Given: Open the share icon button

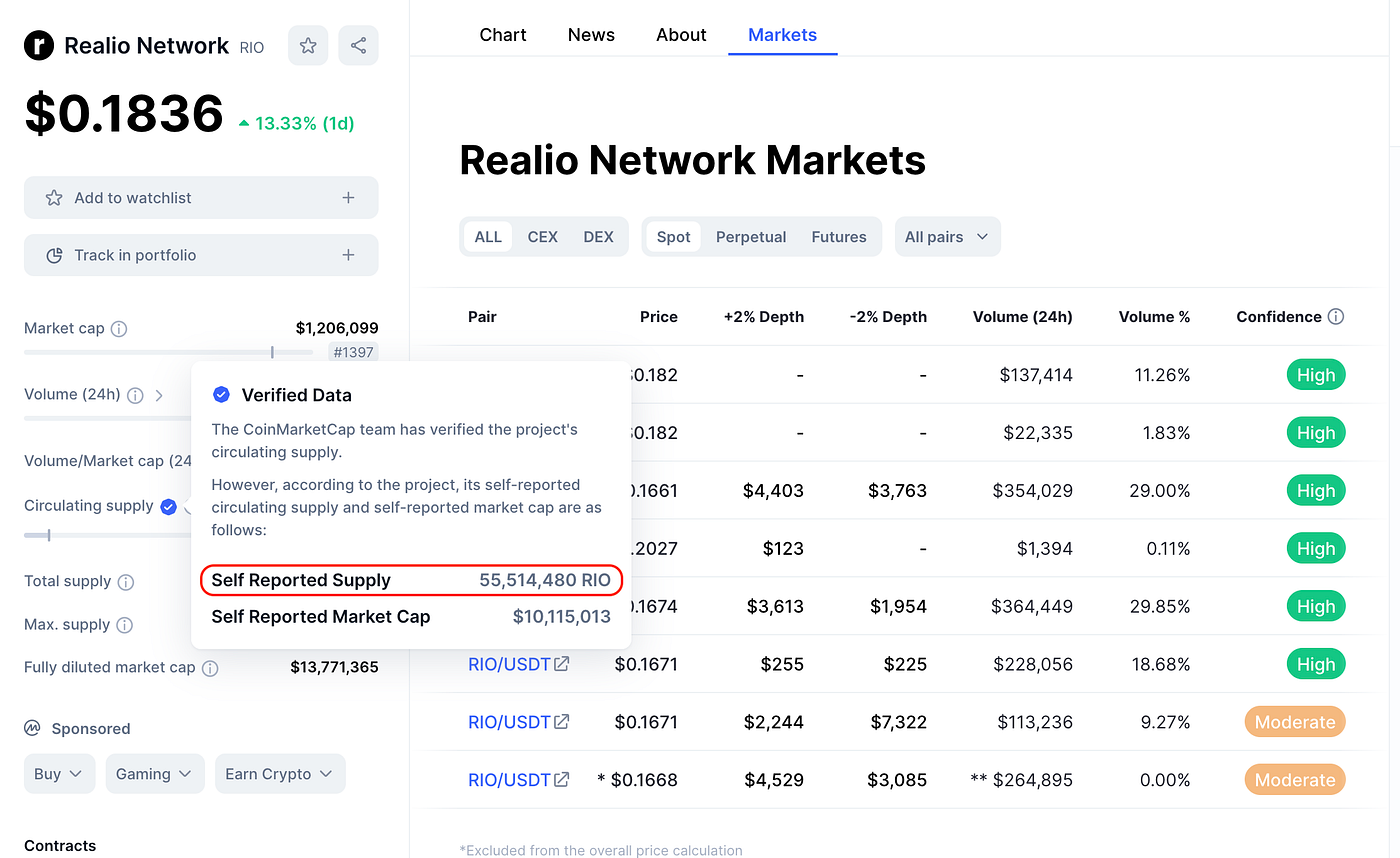Looking at the screenshot, I should (358, 46).
